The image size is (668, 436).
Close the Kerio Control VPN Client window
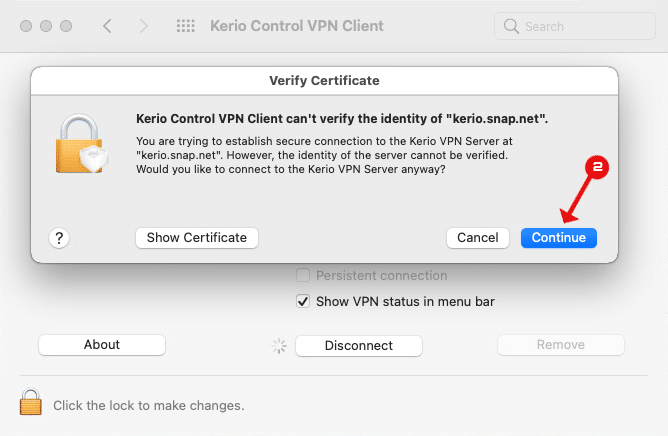pyautogui.click(x=26, y=26)
